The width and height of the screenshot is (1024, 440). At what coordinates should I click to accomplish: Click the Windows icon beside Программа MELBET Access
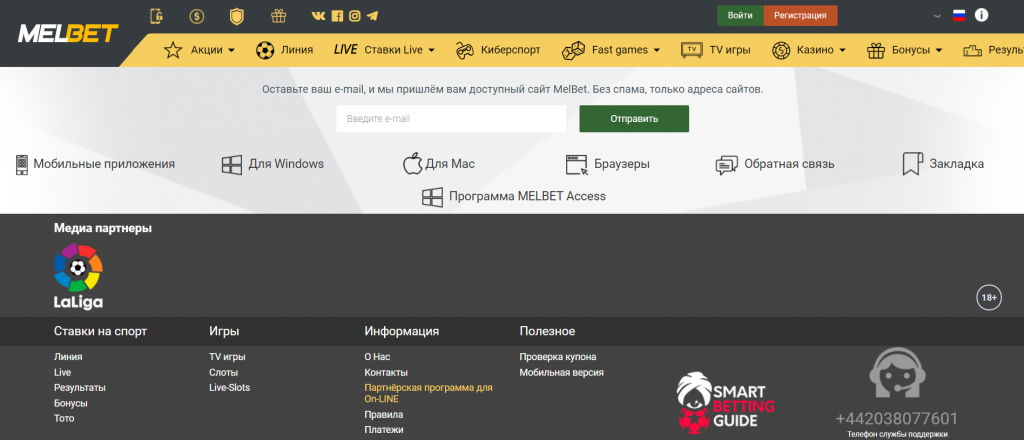(x=432, y=197)
